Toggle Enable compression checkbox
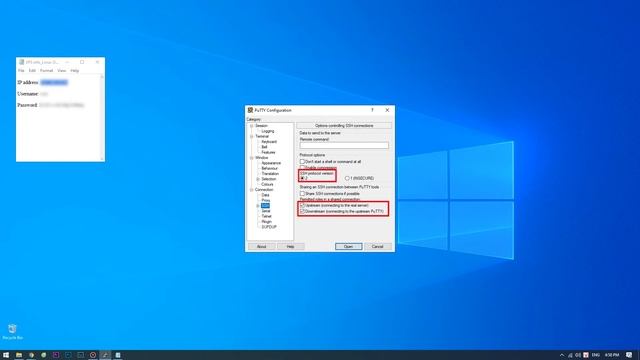Viewport: 640px width, 360px height. [x=318, y=167]
